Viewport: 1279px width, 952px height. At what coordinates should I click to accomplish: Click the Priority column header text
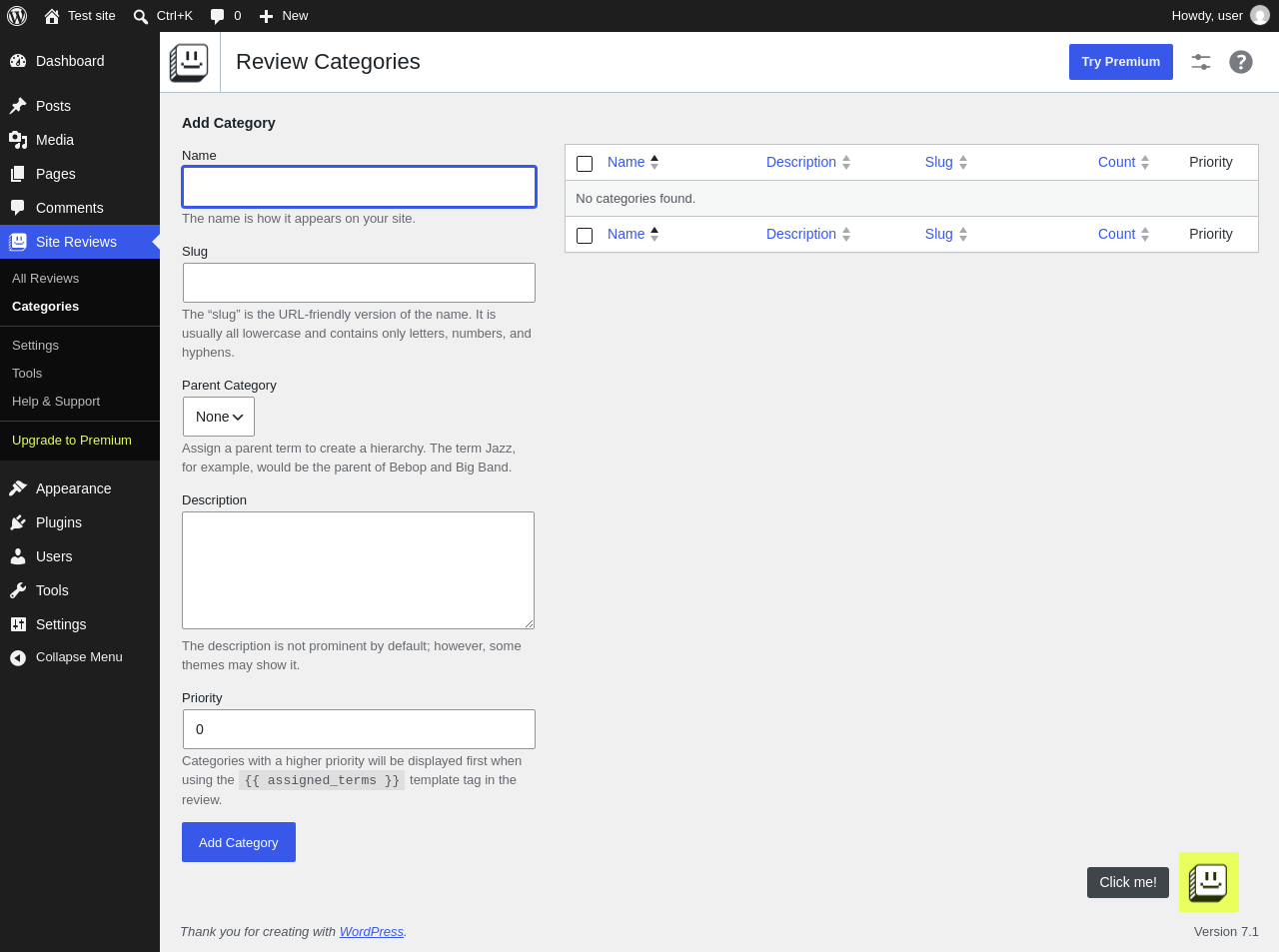coord(1211,162)
